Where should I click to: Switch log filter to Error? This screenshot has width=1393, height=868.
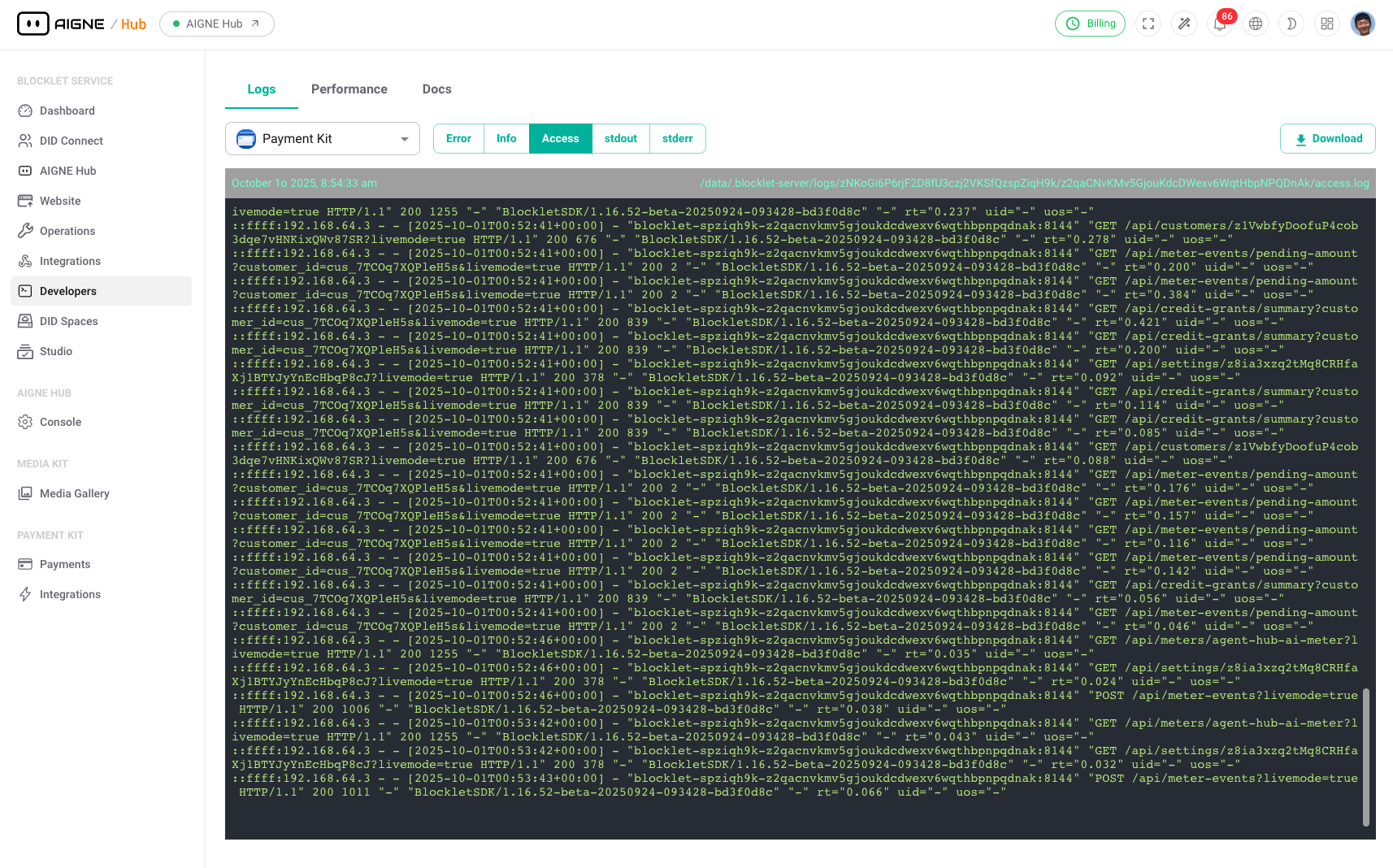tap(458, 138)
